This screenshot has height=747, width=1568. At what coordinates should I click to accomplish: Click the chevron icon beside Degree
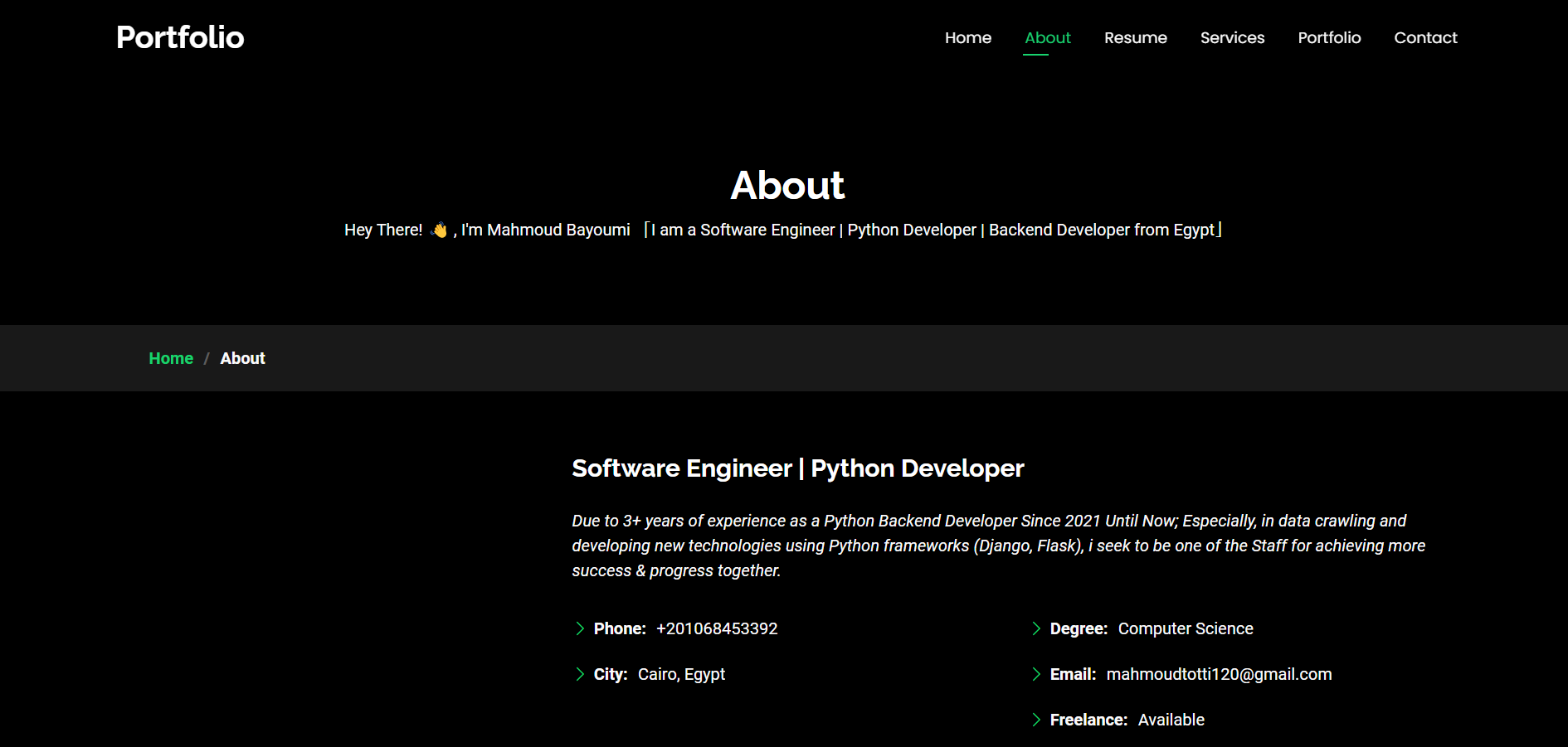[x=1036, y=628]
